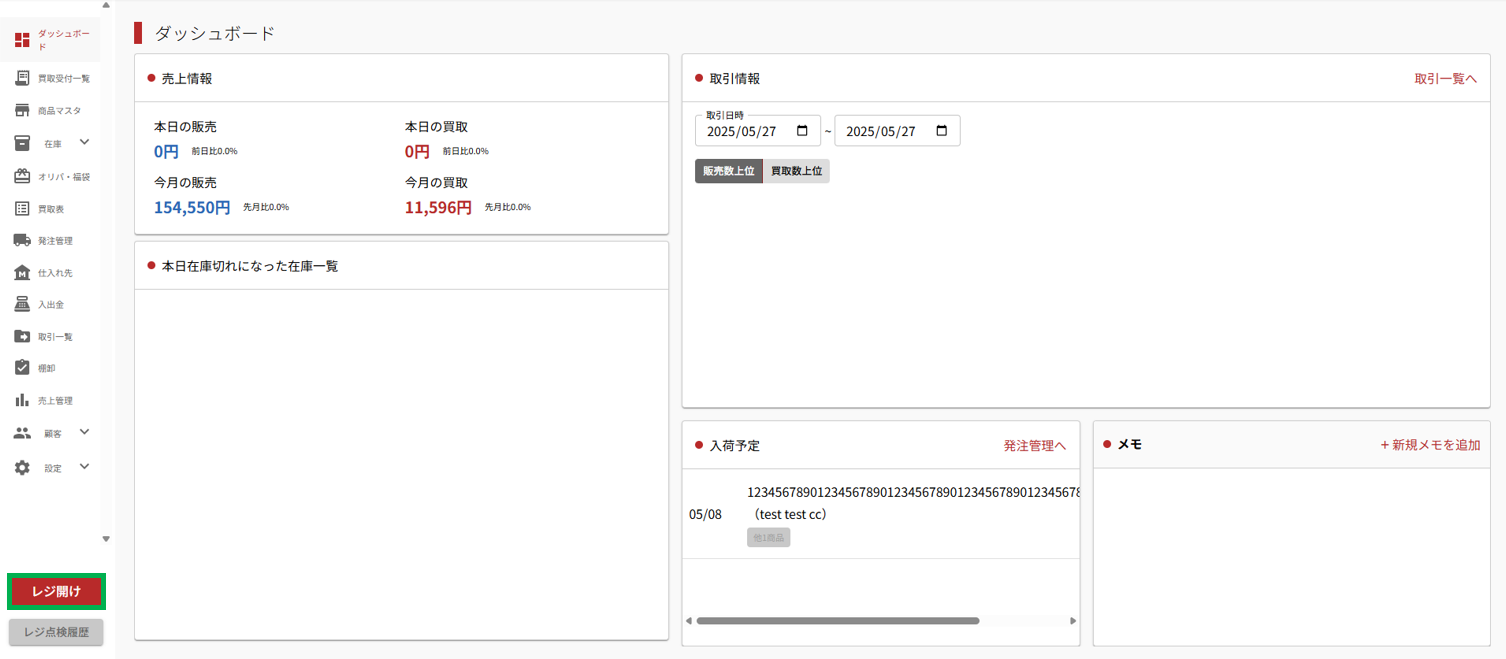
Task: Click the 商品マスタ storefront icon
Action: click(x=22, y=111)
